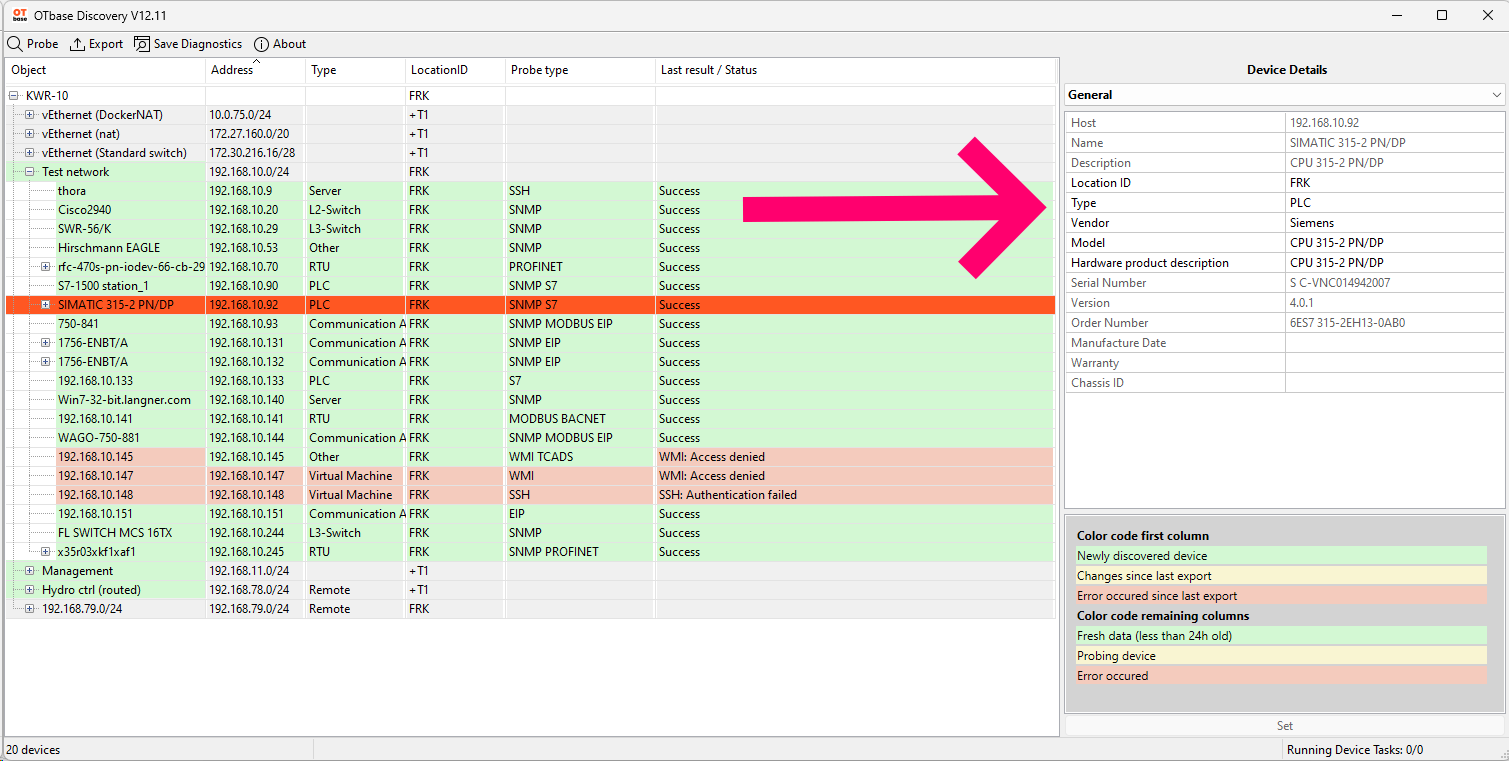Click 'MODBUS BACNET' probe type cell

(x=581, y=419)
